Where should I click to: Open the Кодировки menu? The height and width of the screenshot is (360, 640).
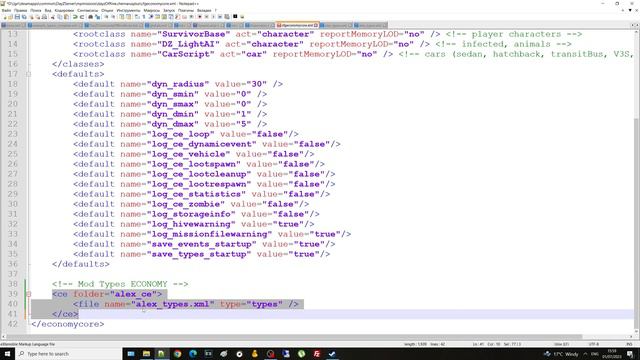(64, 11)
